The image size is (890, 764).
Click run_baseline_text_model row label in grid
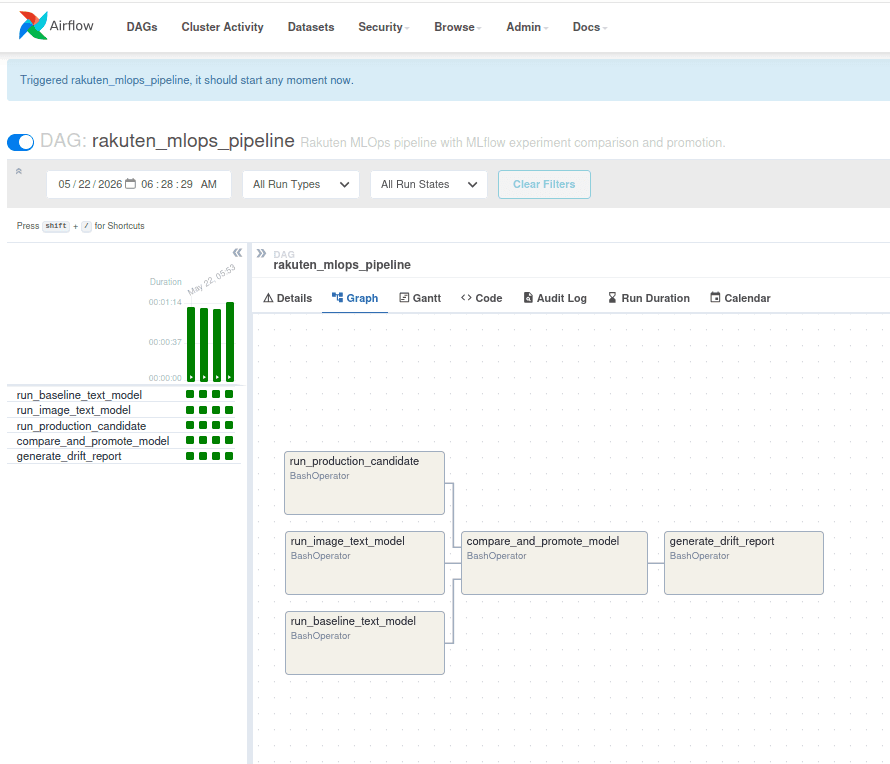click(x=79, y=395)
